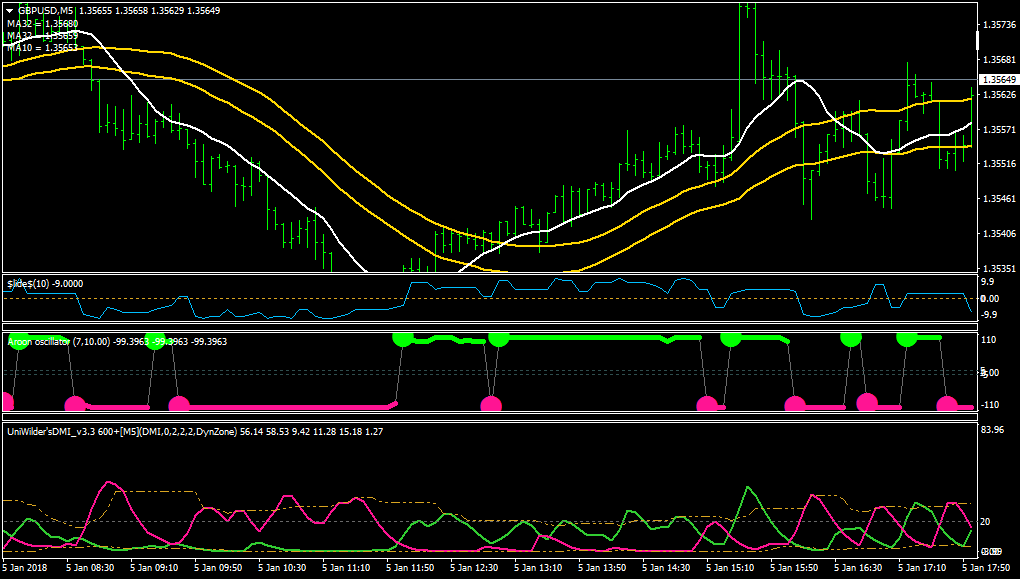Click the rightmost pink Aroon dot
Screen dimensions: 1020x579
click(946, 404)
